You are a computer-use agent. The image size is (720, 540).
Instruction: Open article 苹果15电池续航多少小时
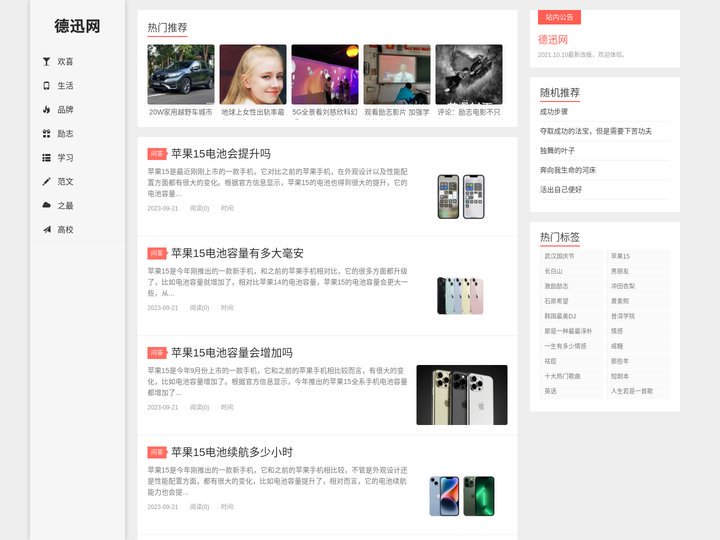(x=232, y=452)
